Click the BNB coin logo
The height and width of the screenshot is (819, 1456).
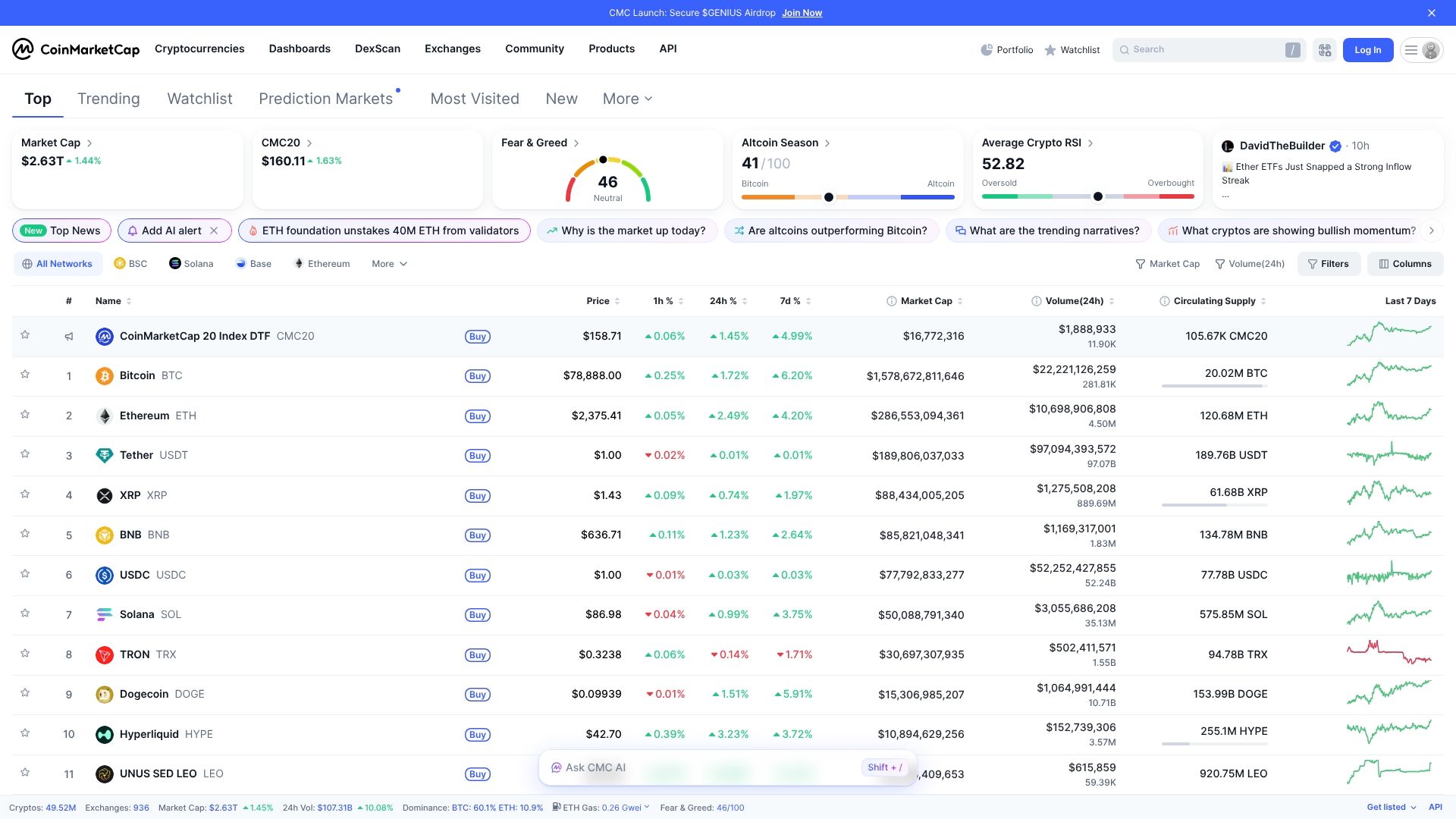click(x=105, y=535)
